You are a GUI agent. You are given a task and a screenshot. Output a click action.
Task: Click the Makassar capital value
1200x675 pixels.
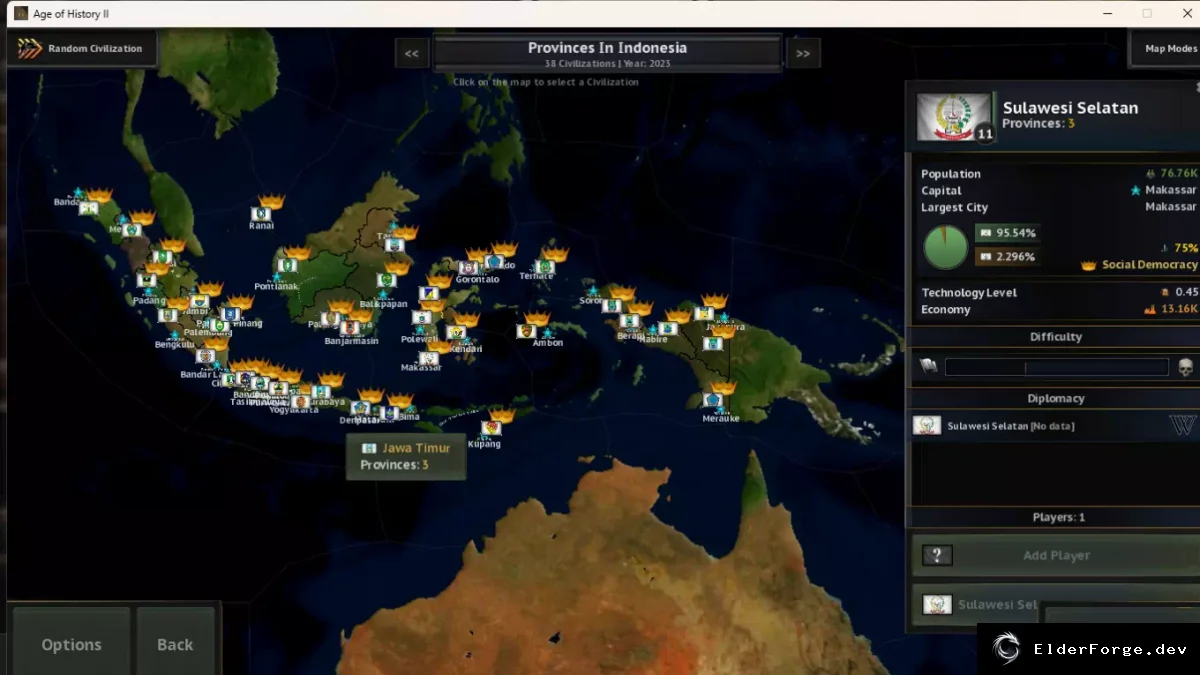pyautogui.click(x=1170, y=190)
